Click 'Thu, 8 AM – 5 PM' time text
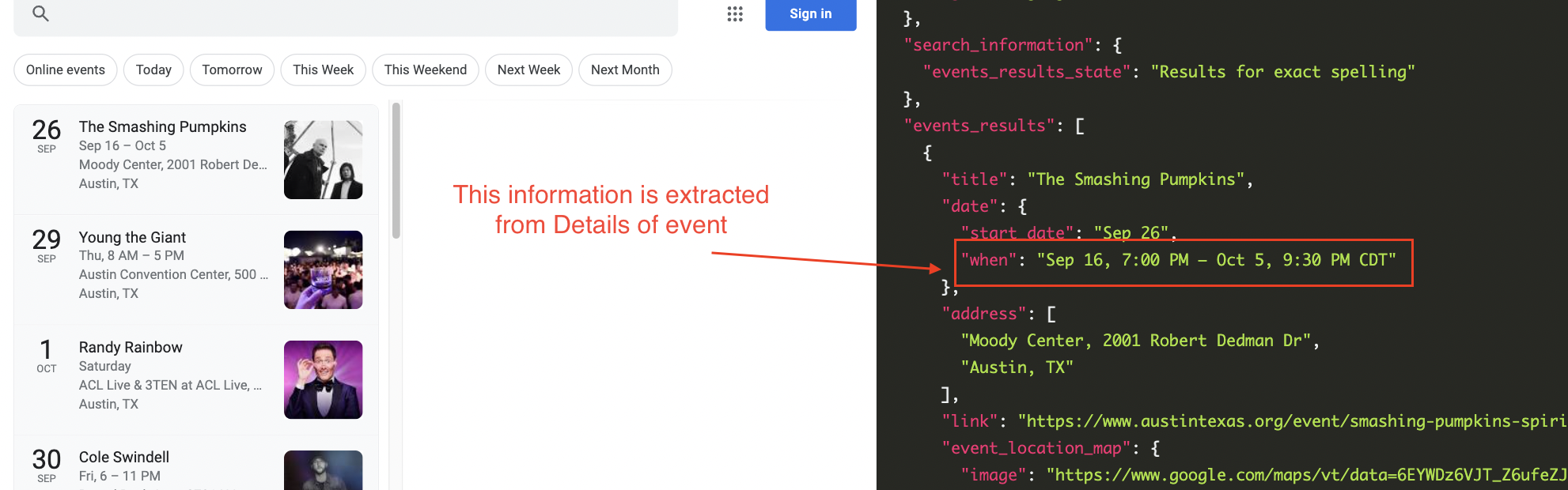The width and height of the screenshot is (1568, 490). click(131, 255)
